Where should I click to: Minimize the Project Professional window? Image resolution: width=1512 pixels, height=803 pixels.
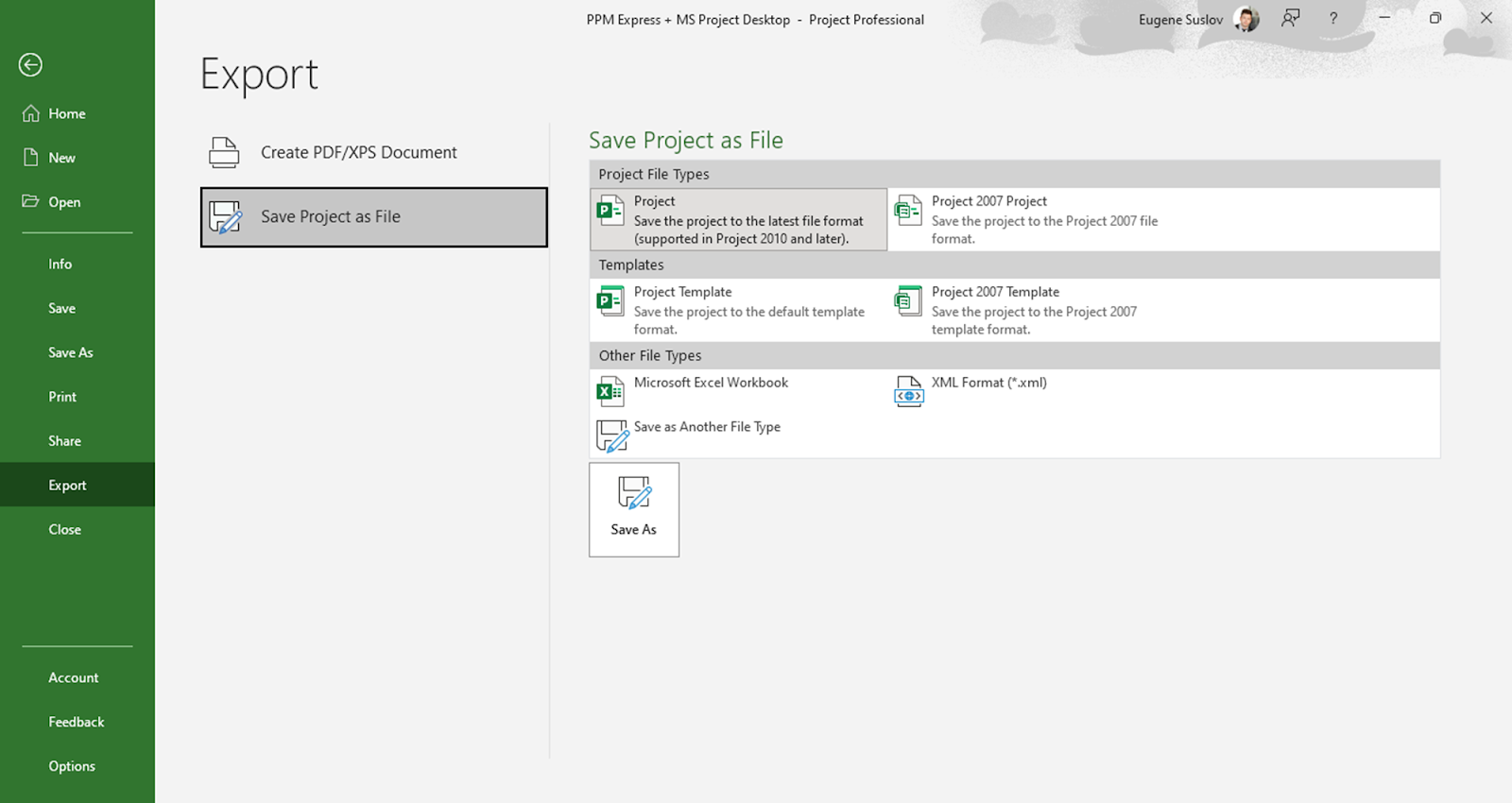tap(1384, 18)
